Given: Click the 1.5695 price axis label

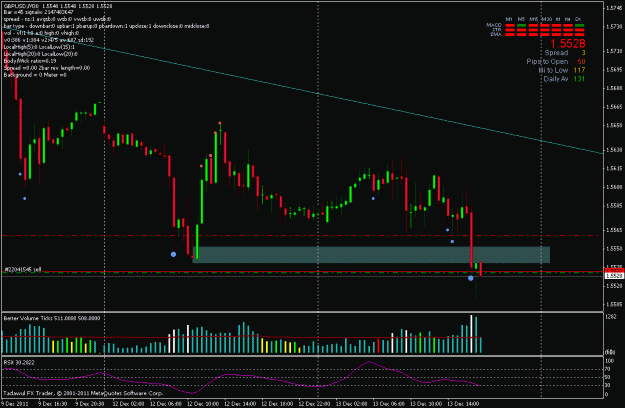Looking at the screenshot, I should coord(614,69).
